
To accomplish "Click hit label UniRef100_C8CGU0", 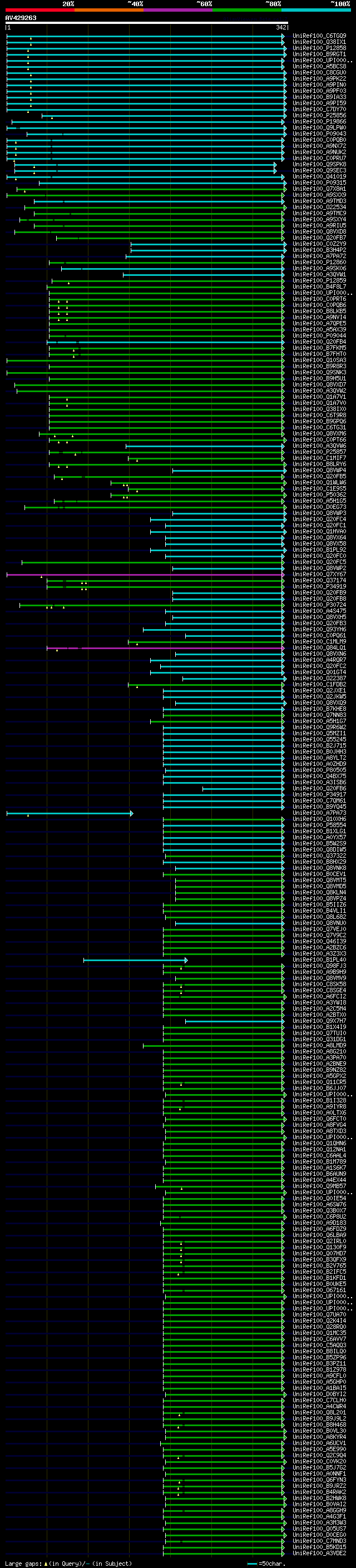I will click(x=319, y=72).
